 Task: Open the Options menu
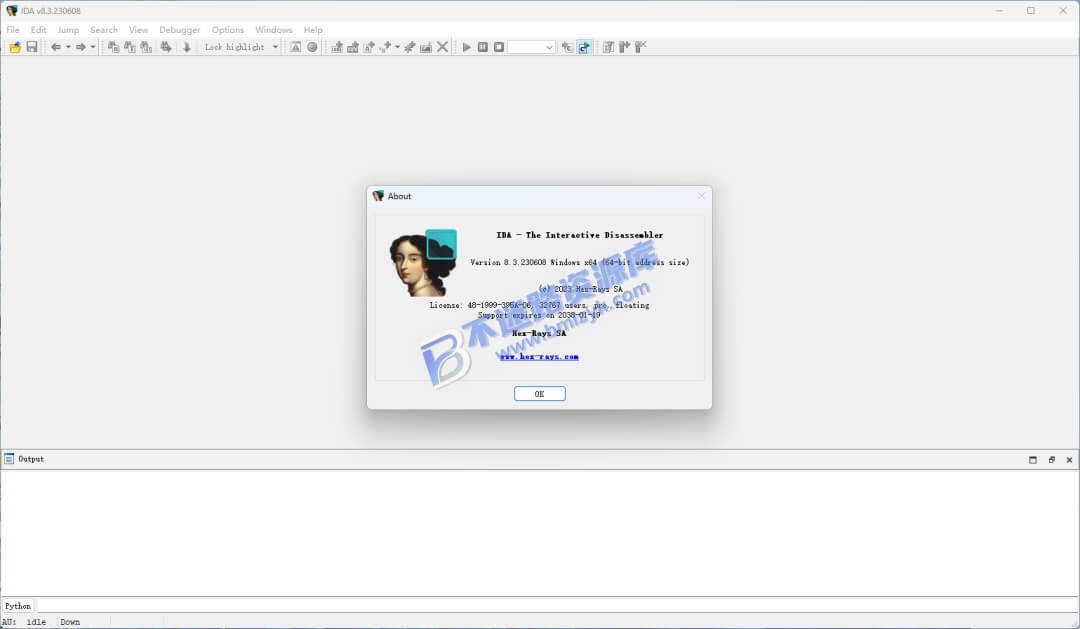tap(228, 30)
